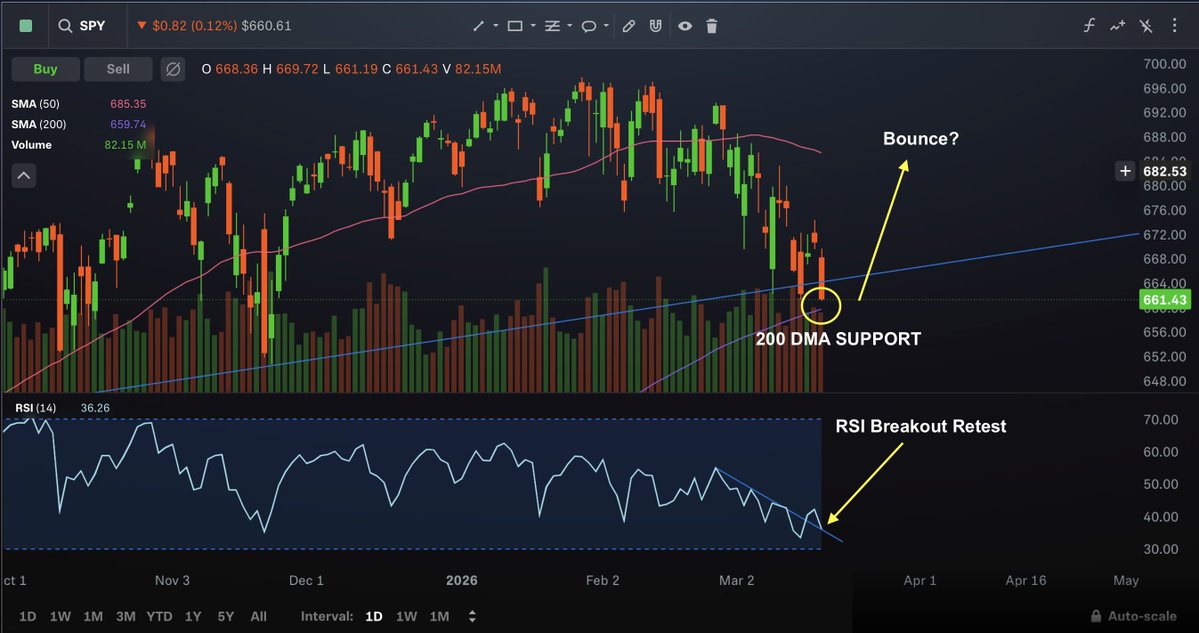Toggle the magnet snap mode
The height and width of the screenshot is (633, 1199).
(x=655, y=26)
